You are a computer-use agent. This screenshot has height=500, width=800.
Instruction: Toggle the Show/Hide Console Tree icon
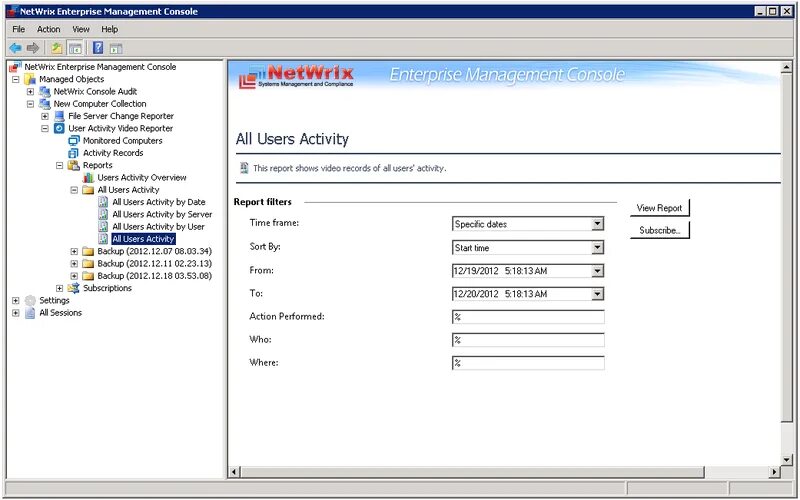click(x=75, y=48)
